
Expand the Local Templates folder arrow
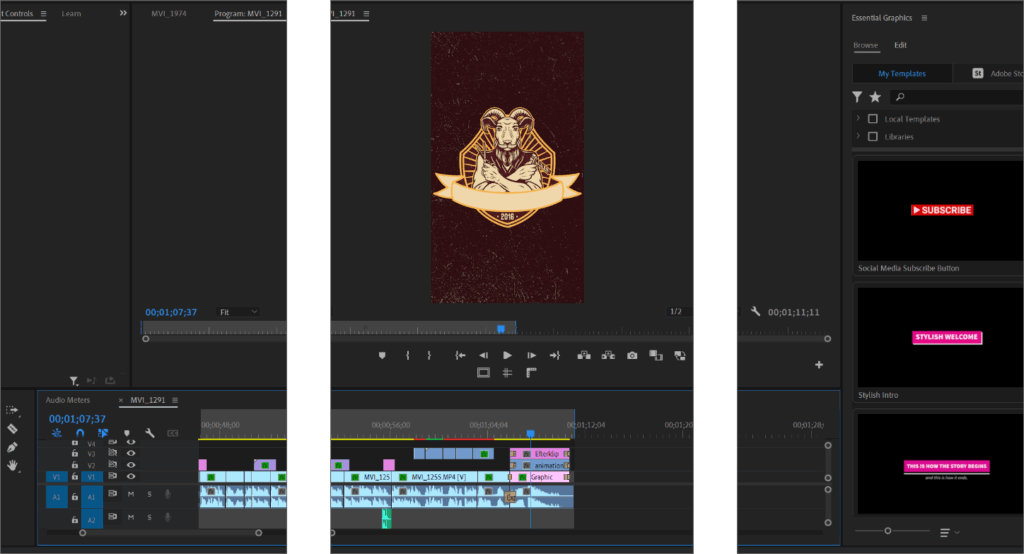pyautogui.click(x=857, y=119)
